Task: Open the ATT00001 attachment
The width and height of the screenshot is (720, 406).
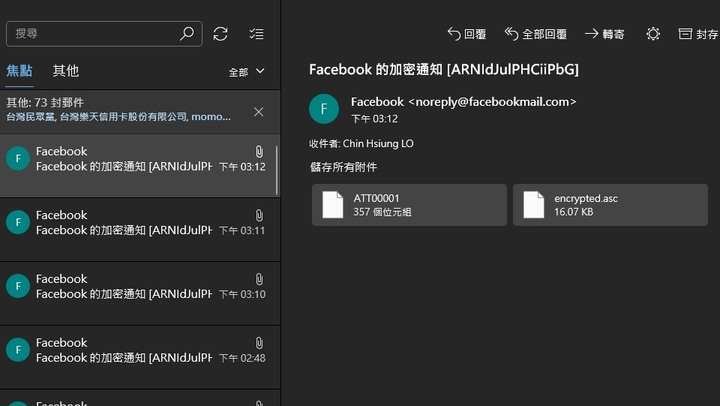Action: pyautogui.click(x=409, y=205)
